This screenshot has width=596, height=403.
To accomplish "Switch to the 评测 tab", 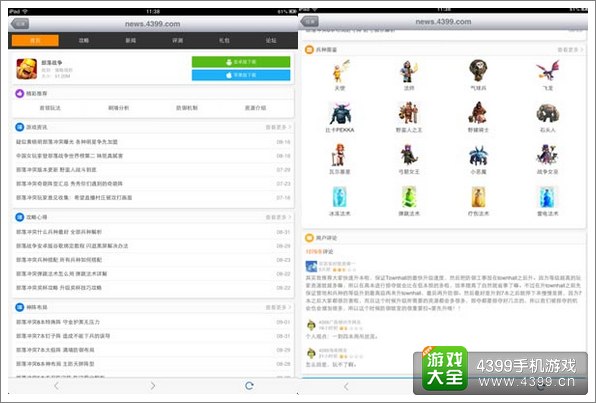I will pyautogui.click(x=178, y=40).
